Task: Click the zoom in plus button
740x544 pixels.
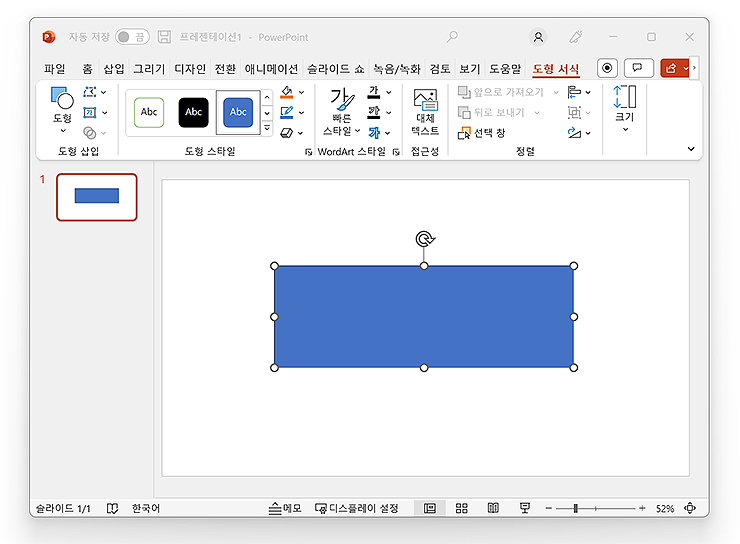Action: pos(642,508)
